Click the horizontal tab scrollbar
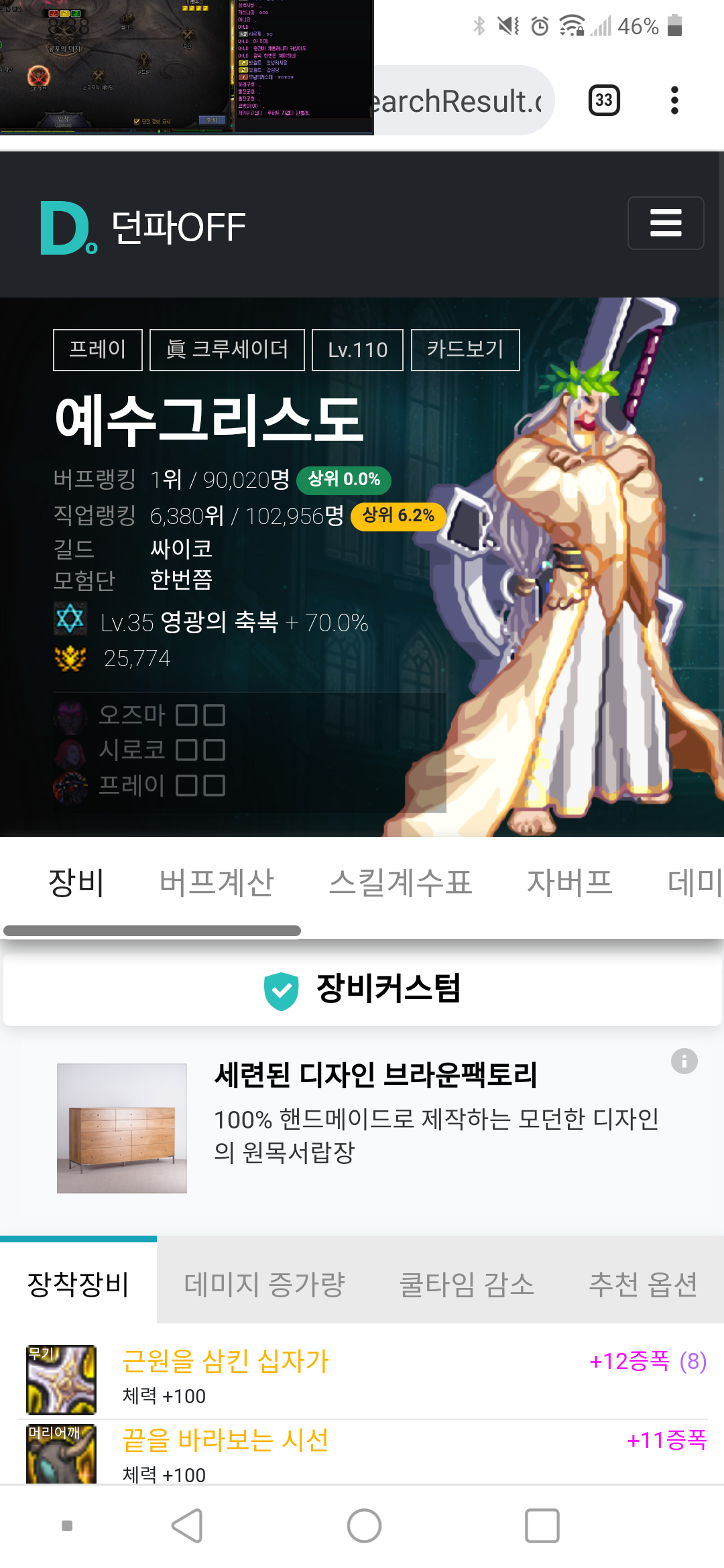 coord(152,931)
